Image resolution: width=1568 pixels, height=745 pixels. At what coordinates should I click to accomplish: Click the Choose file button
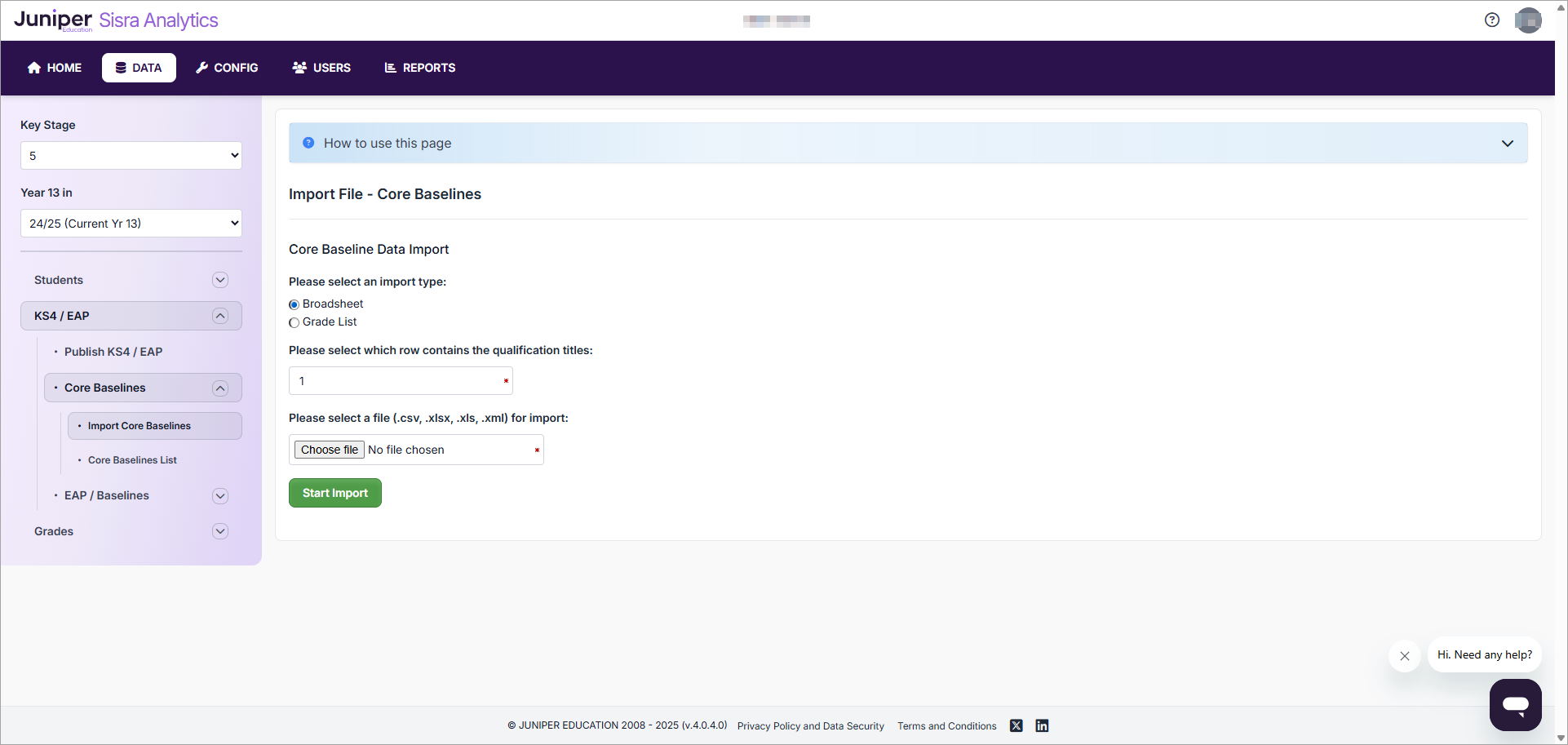coord(329,450)
